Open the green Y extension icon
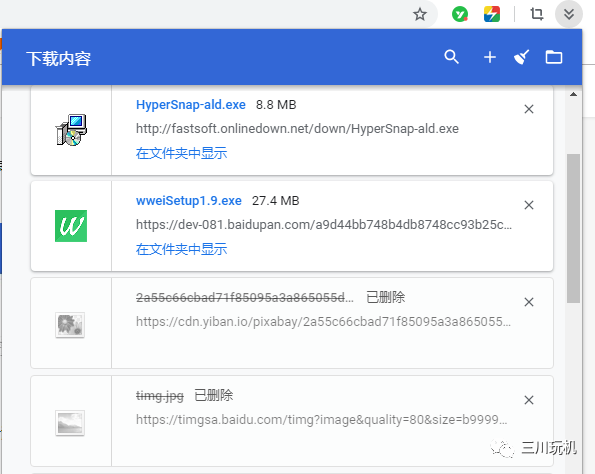The image size is (595, 474). (460, 14)
